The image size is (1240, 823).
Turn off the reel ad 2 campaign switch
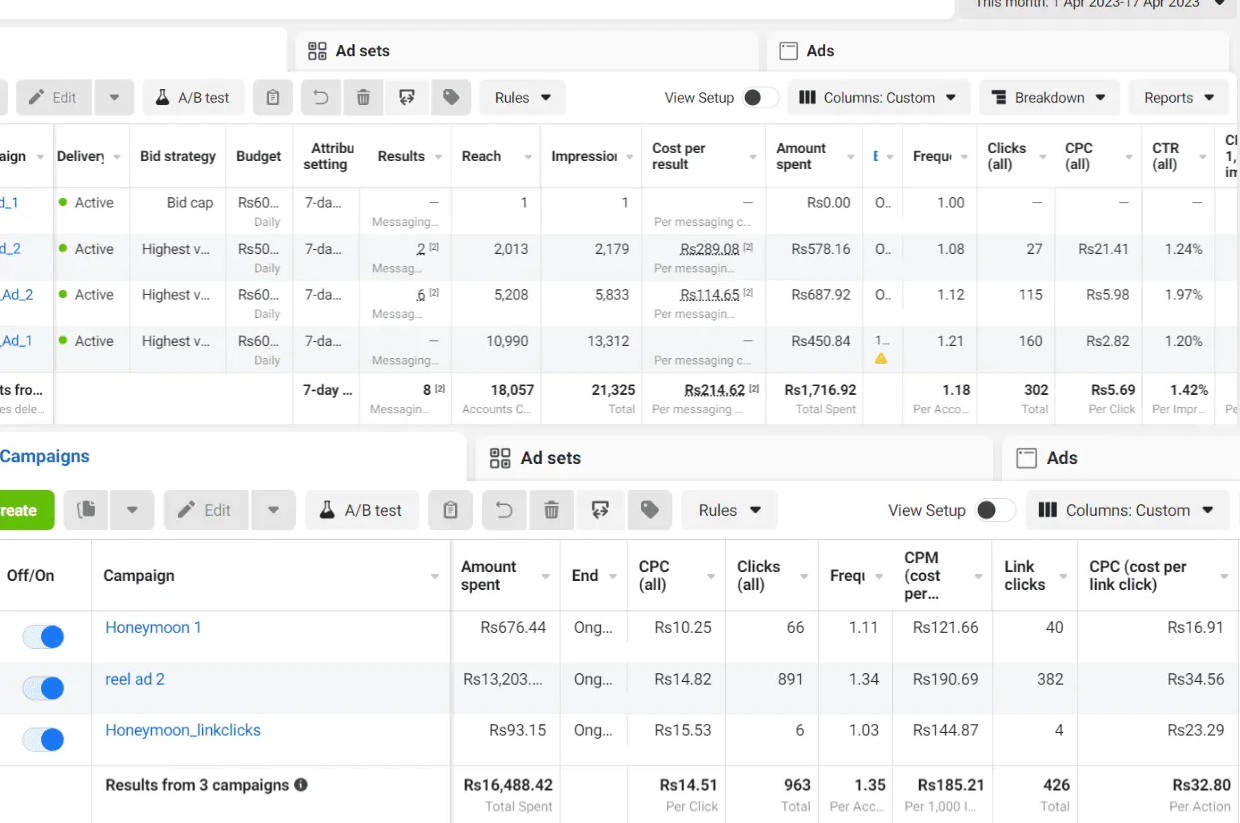coord(44,688)
